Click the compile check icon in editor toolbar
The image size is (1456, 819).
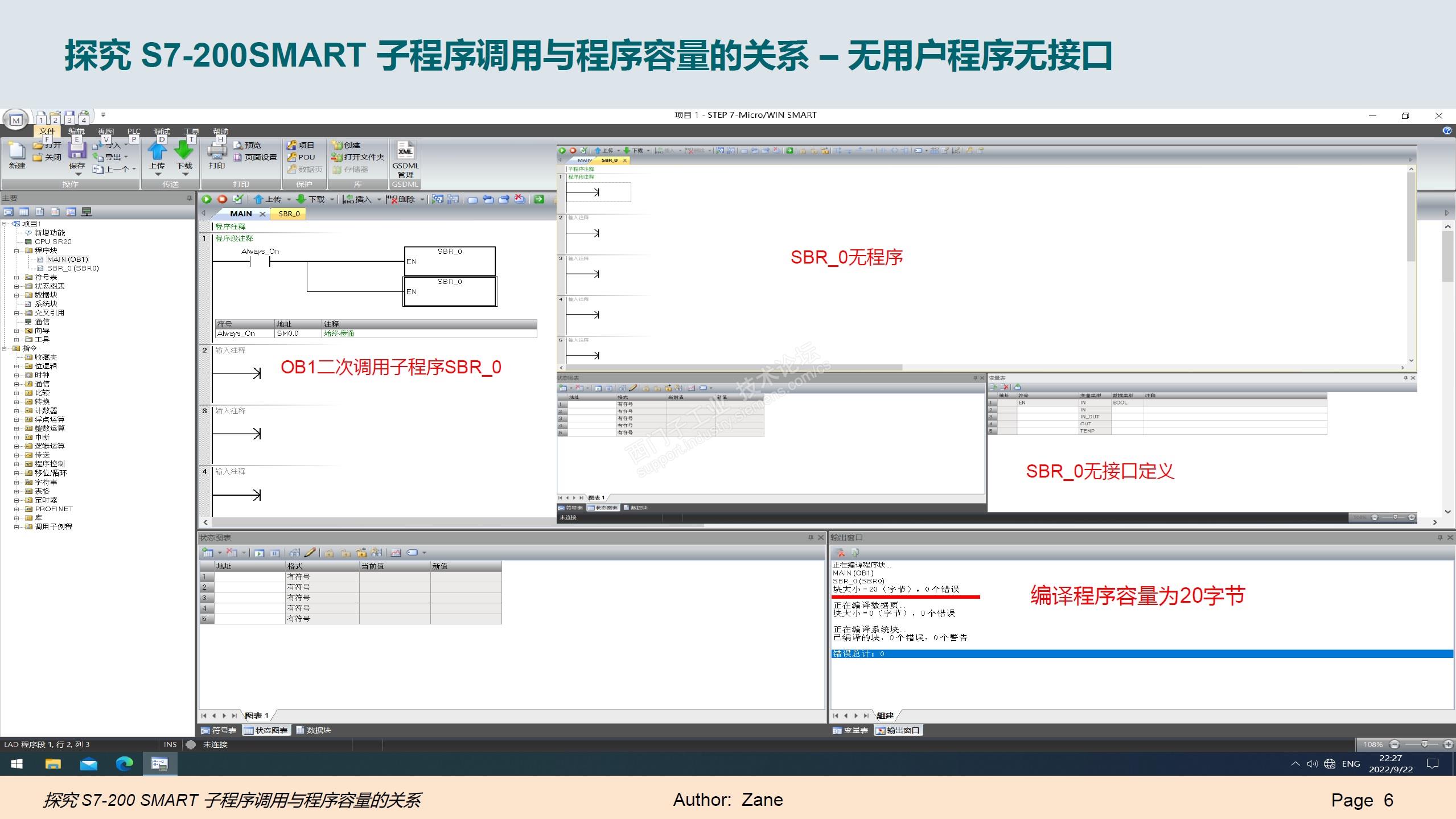pos(238,199)
